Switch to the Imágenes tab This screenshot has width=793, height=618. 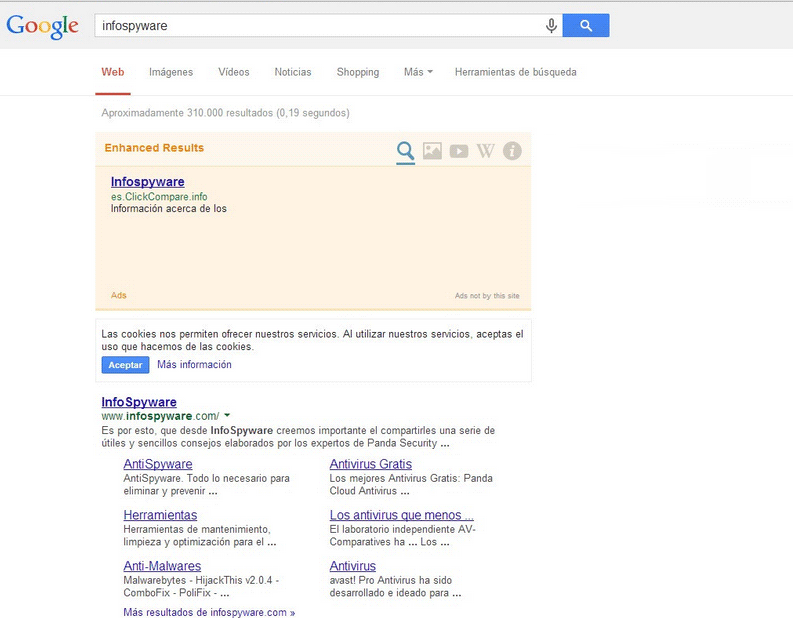tap(171, 72)
